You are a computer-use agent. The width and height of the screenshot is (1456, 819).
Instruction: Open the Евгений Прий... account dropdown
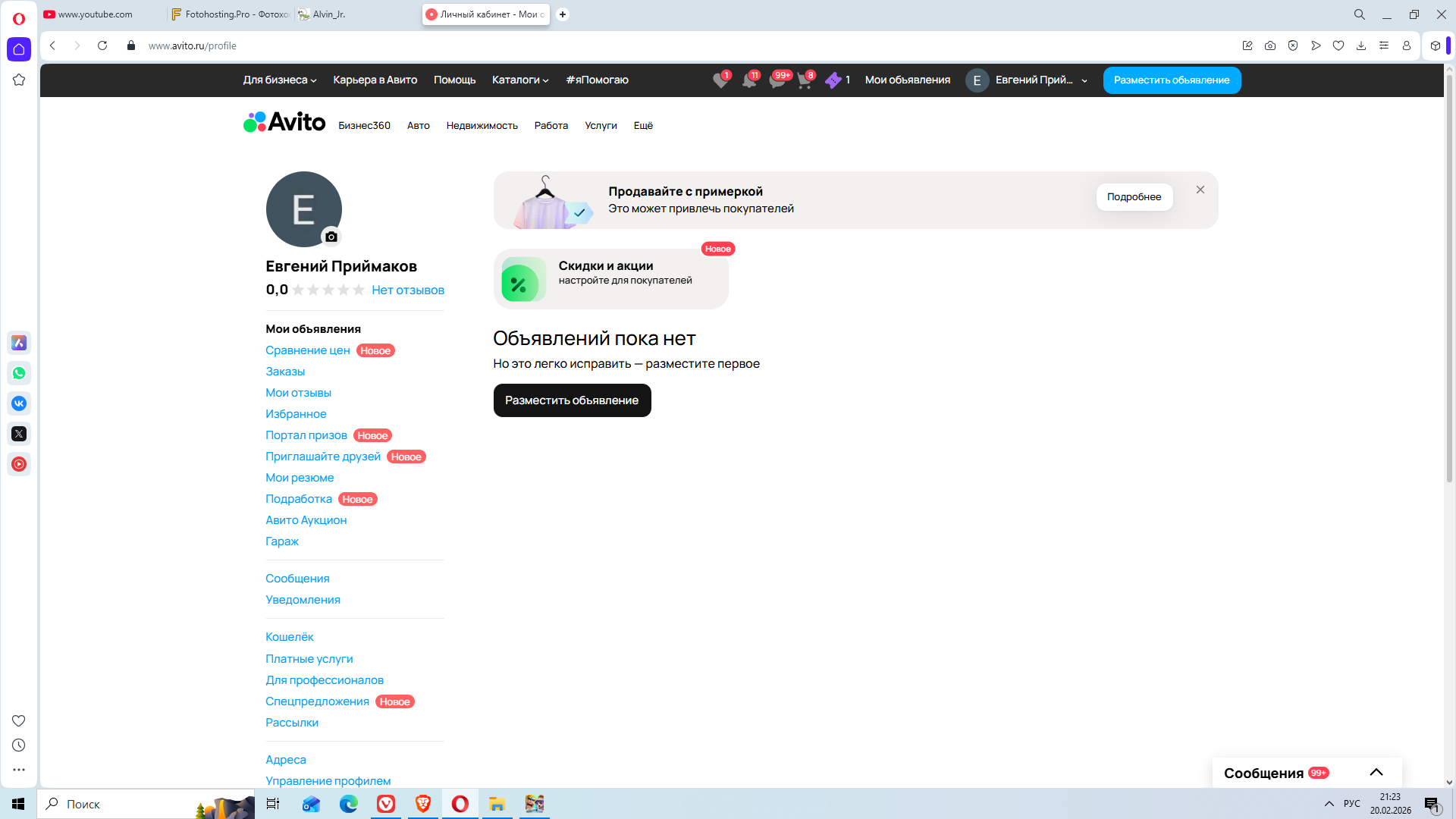tap(1028, 80)
